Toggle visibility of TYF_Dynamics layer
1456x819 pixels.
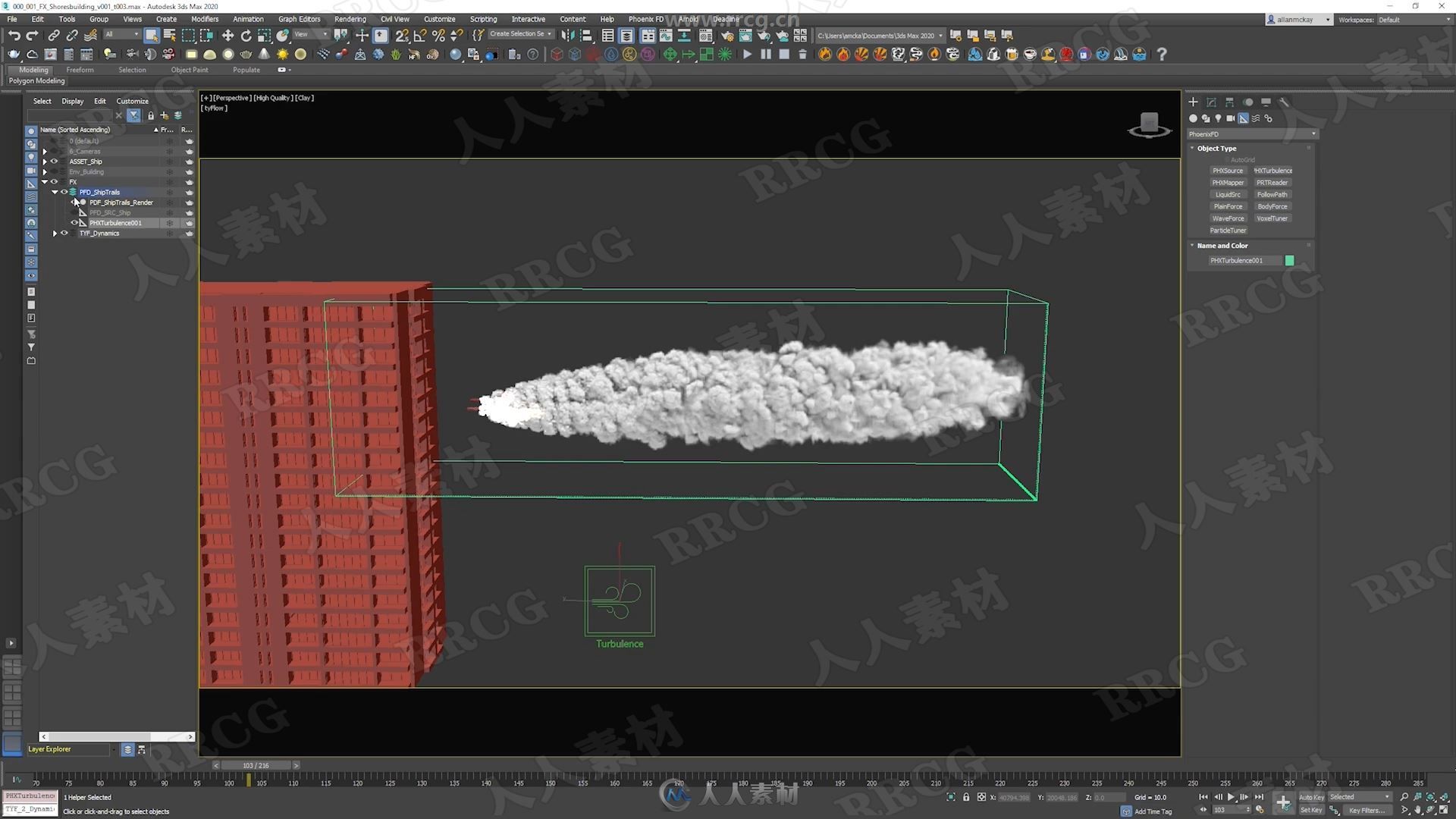point(64,234)
